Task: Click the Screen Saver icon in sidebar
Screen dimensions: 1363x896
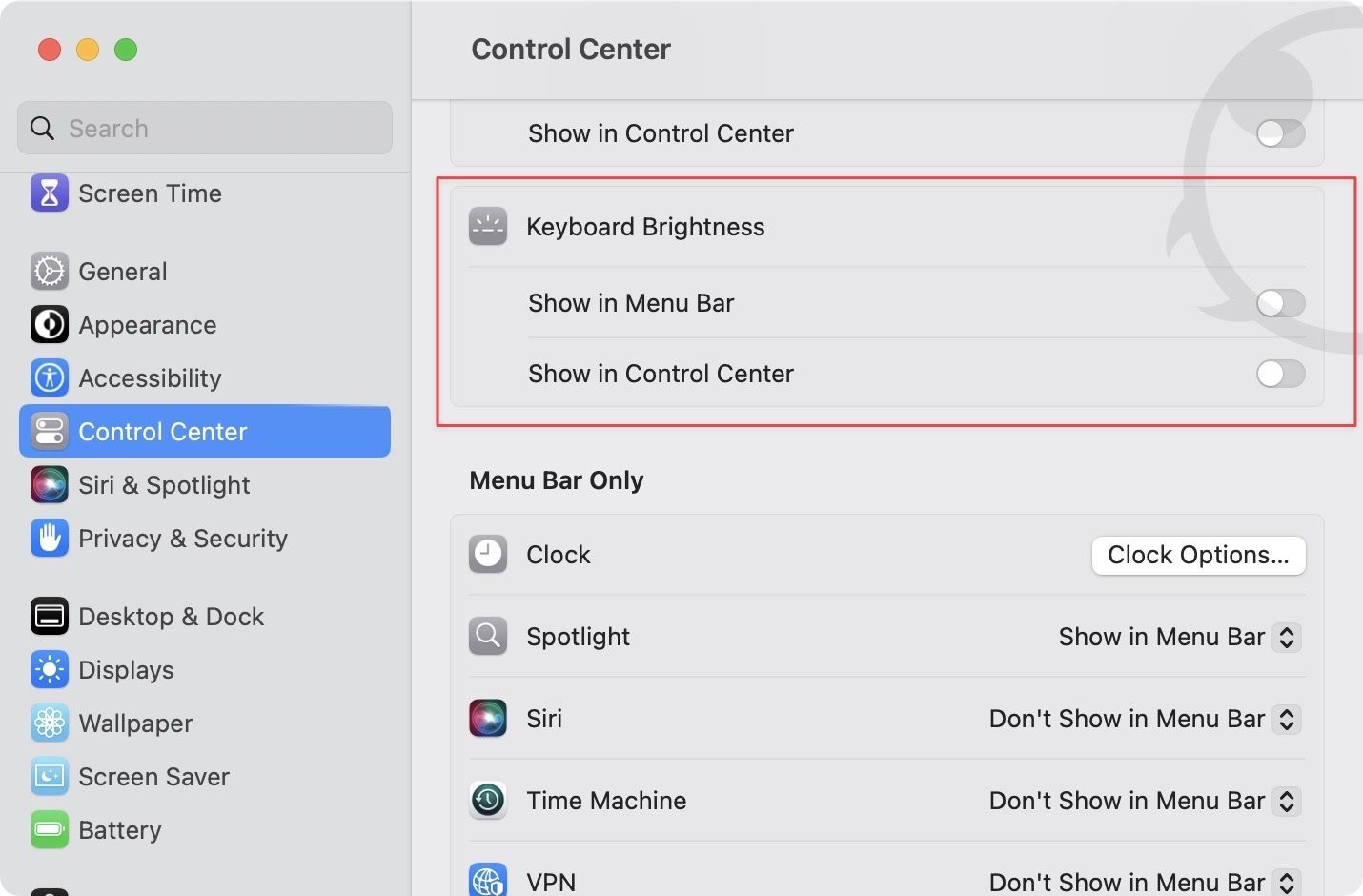Action: (x=50, y=777)
